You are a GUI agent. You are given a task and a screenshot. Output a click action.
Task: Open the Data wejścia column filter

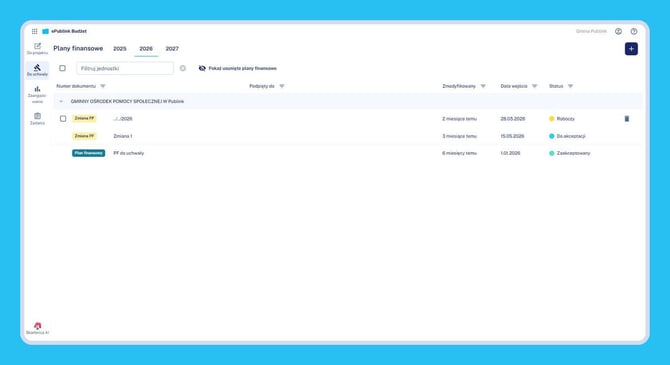[535, 86]
